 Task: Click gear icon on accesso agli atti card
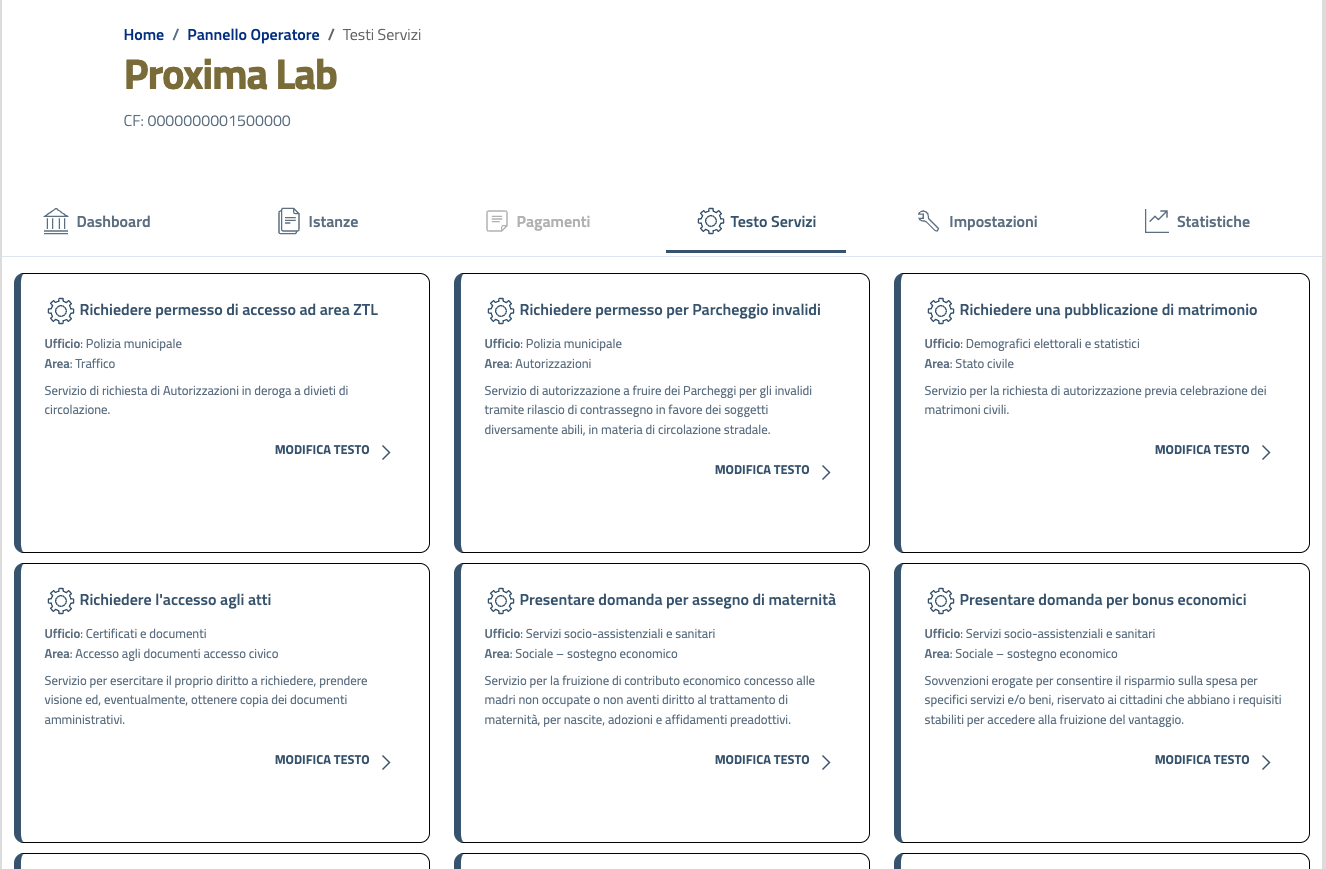pyautogui.click(x=61, y=600)
